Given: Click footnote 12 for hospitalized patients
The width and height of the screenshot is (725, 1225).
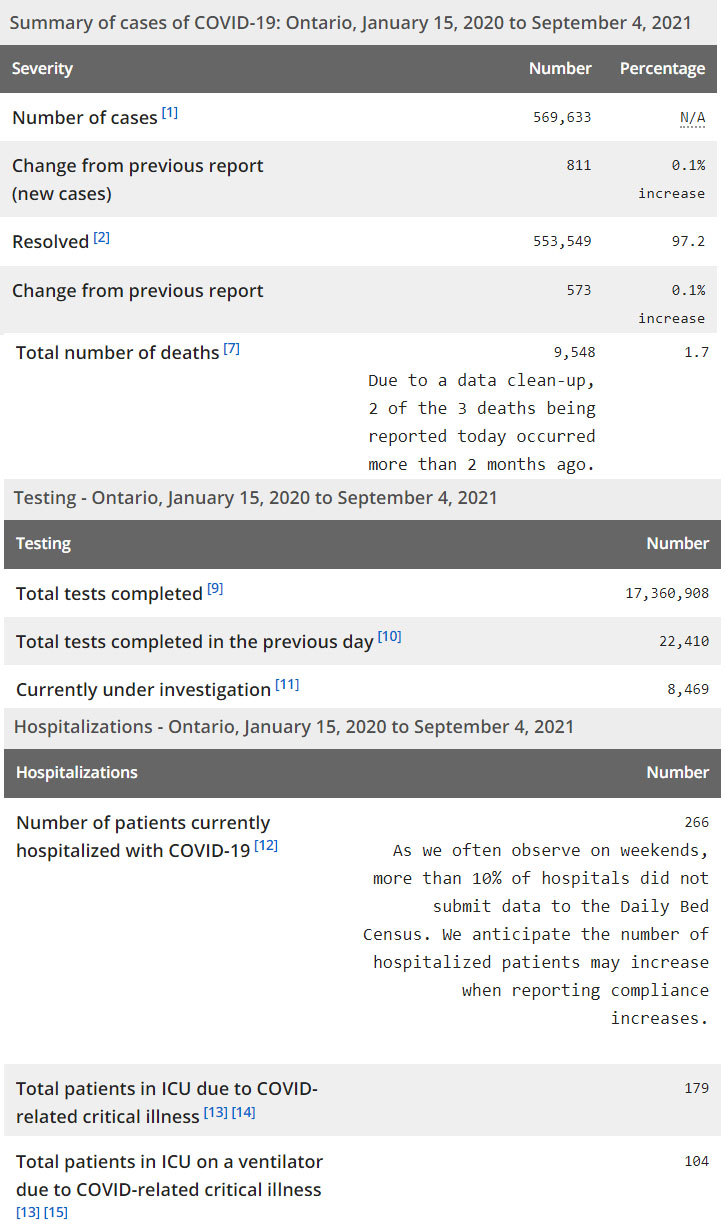Looking at the screenshot, I should [266, 846].
